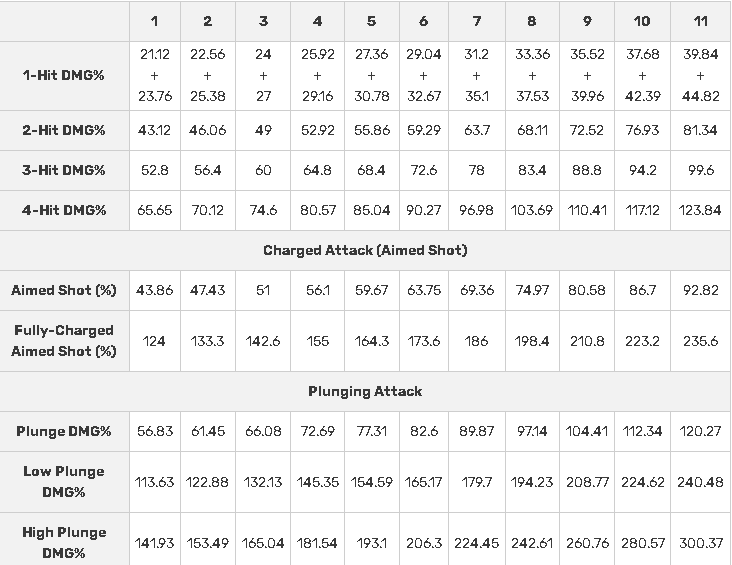Select the High Plunge DMG% row label
This screenshot has height=565, width=732.
[64, 543]
